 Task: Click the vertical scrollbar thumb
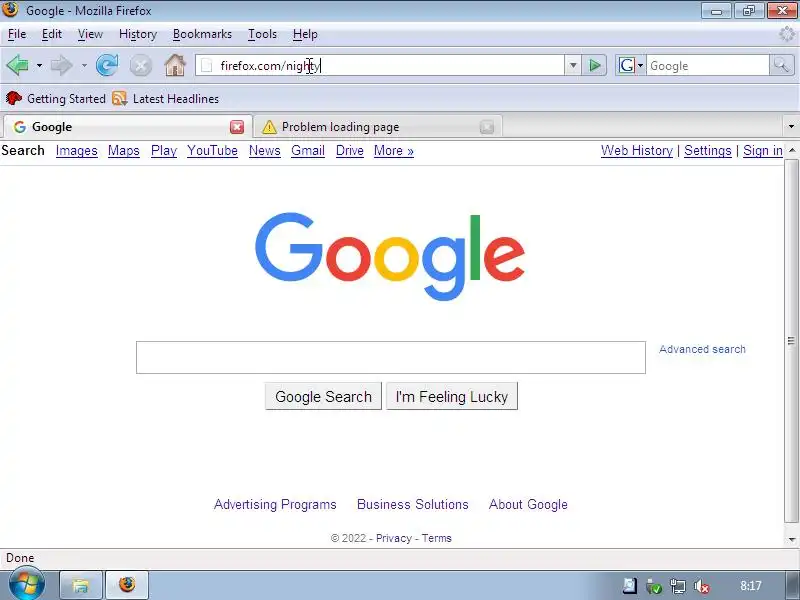(x=791, y=341)
